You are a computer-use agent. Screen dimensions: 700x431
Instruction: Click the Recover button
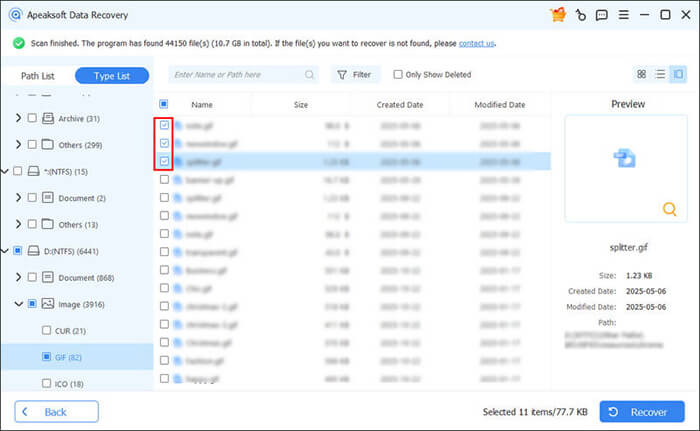642,412
